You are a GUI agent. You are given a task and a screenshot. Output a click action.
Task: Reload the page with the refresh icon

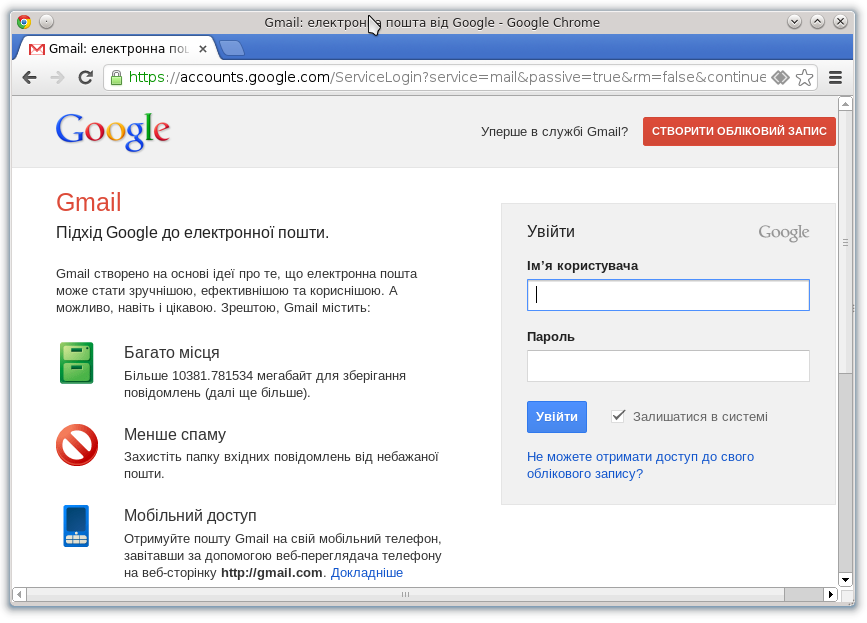[x=86, y=77]
